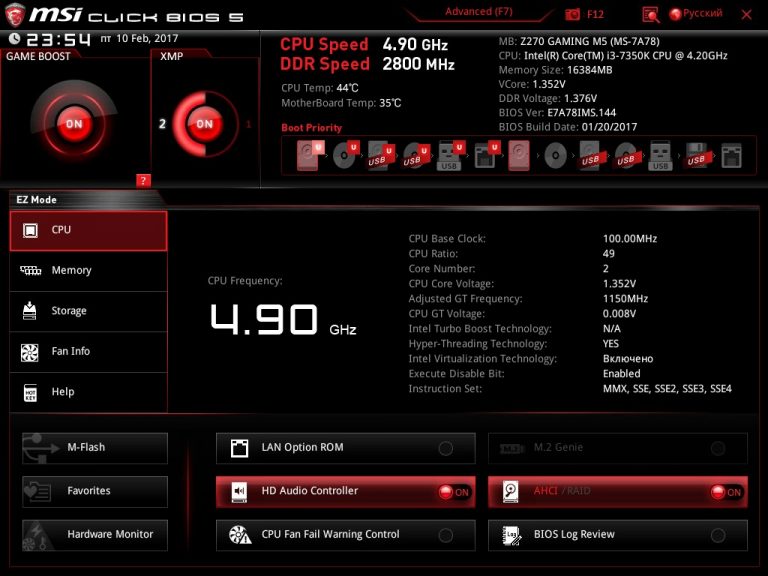
Task: Select legacy CD/DVD boot icon without badge
Action: coord(555,156)
